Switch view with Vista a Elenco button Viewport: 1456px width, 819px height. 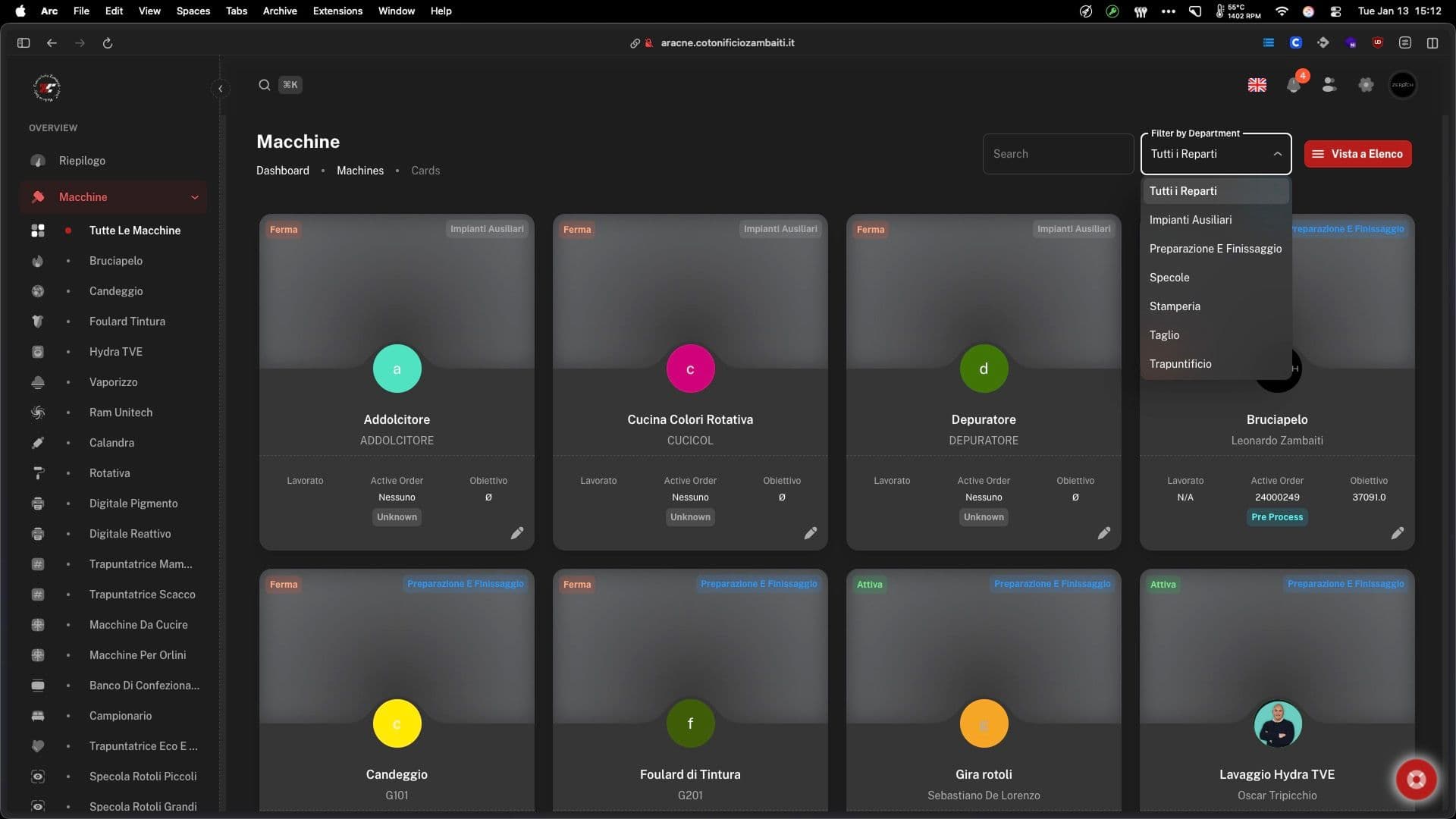1357,154
